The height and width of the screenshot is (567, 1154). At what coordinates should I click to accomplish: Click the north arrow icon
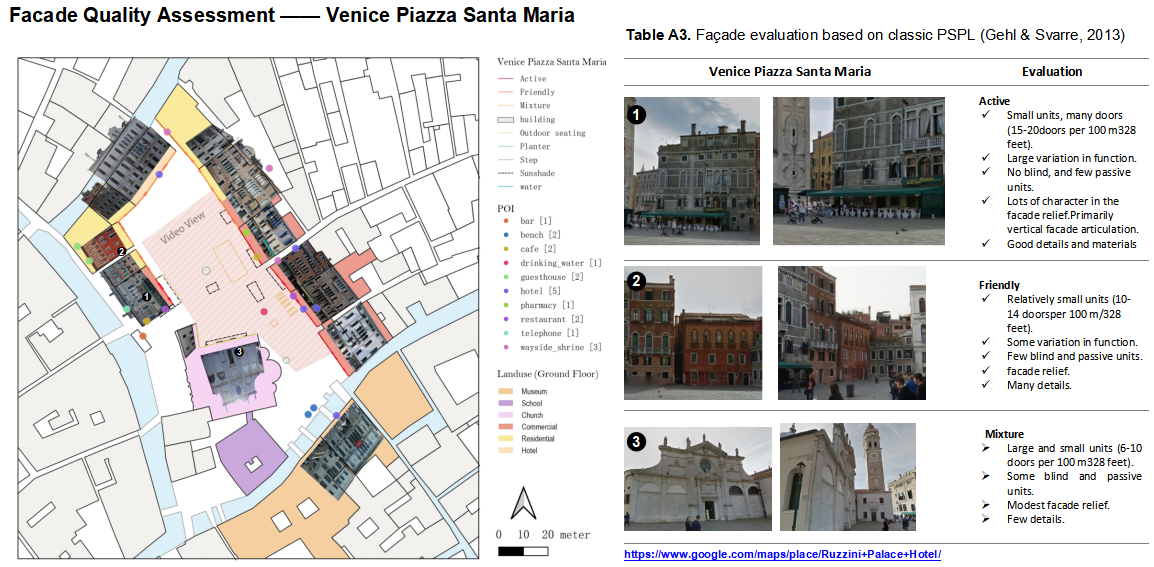tap(524, 504)
